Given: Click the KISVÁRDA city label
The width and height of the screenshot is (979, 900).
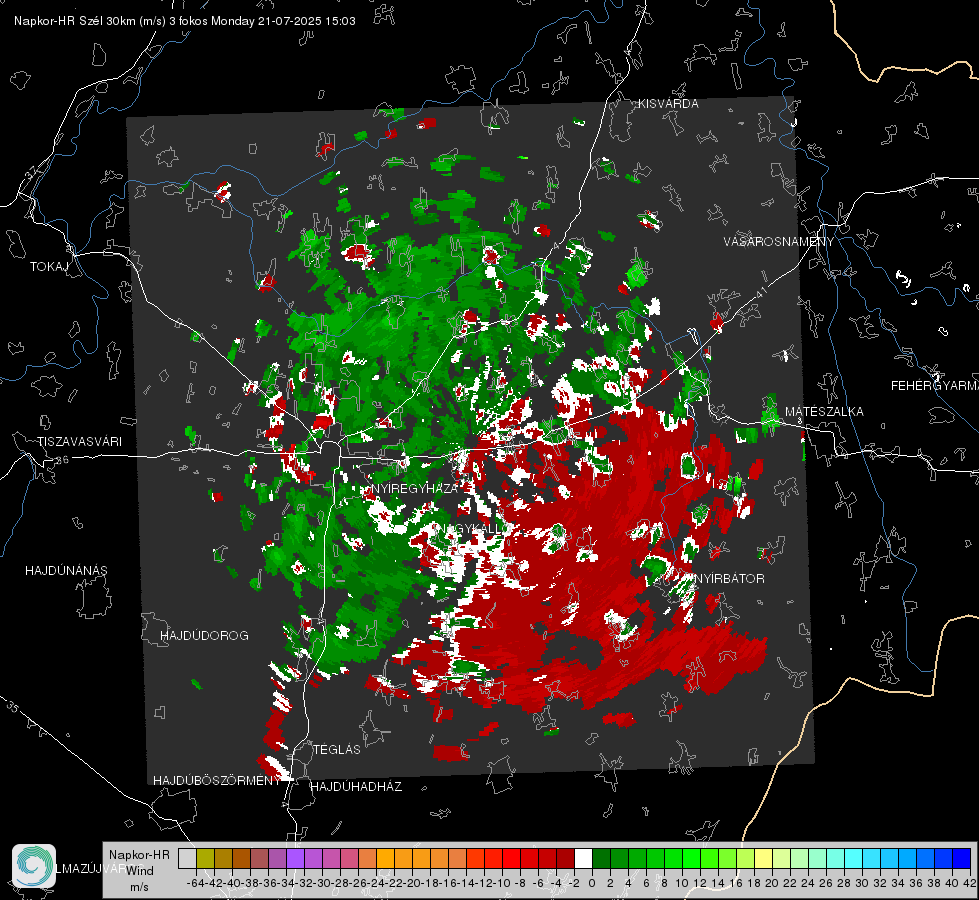Looking at the screenshot, I should (668, 104).
